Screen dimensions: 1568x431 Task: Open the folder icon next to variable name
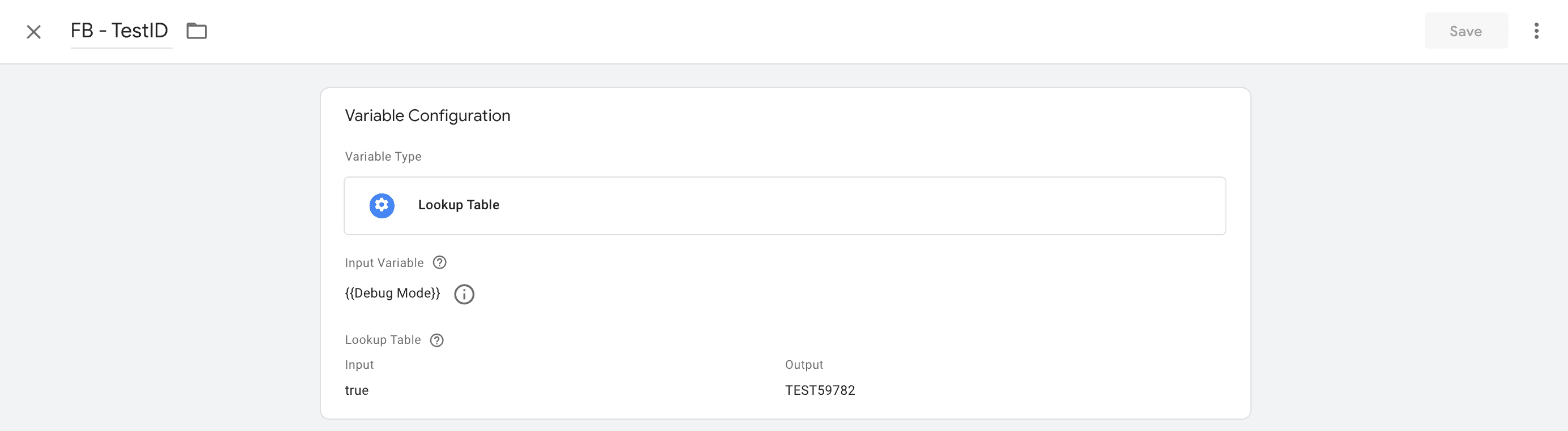pos(196,31)
